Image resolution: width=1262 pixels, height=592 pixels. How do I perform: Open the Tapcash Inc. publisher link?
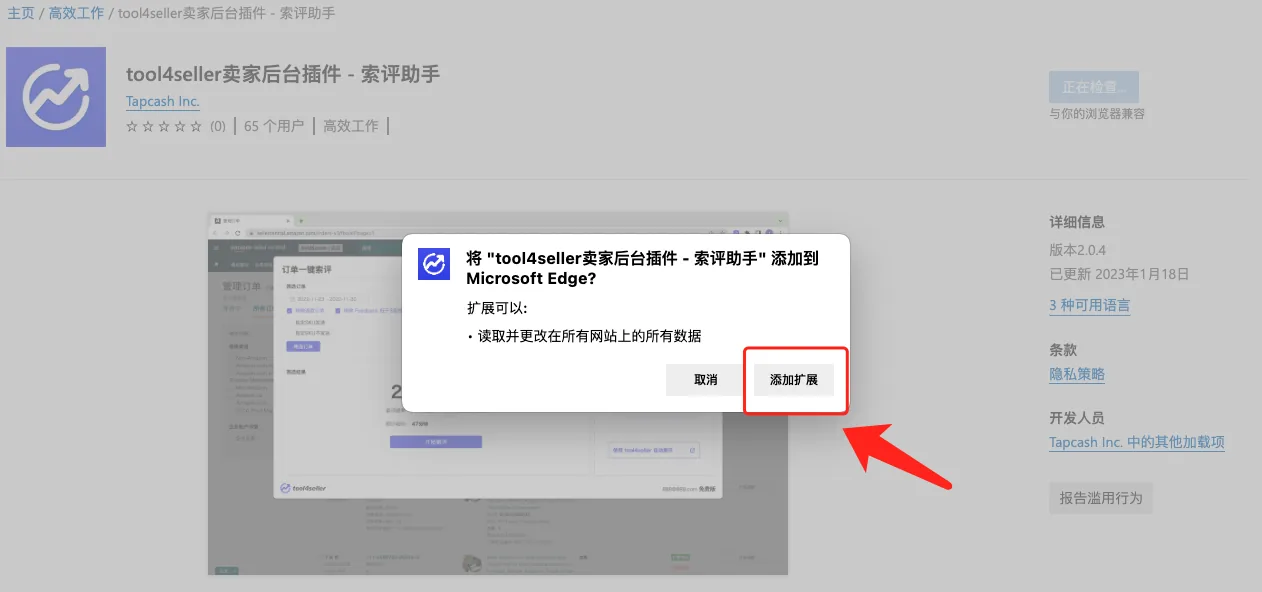(163, 102)
